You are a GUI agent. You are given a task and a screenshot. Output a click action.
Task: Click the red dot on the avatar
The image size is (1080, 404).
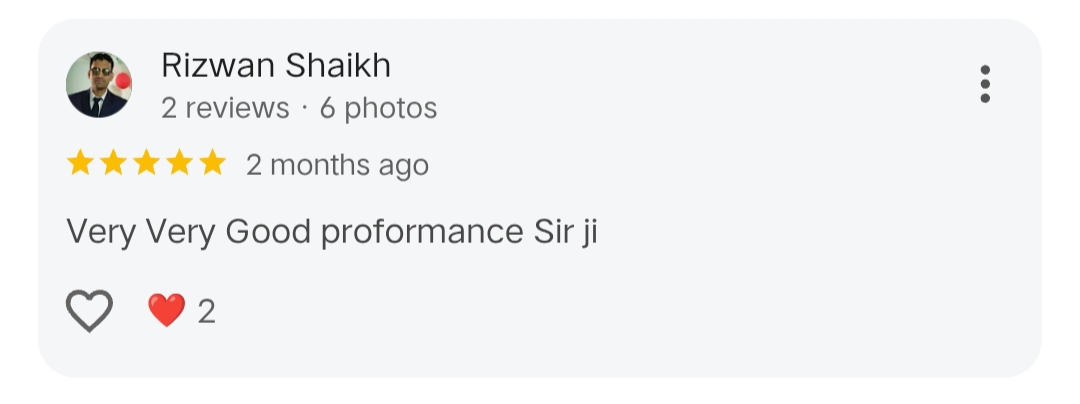pyautogui.click(x=123, y=81)
